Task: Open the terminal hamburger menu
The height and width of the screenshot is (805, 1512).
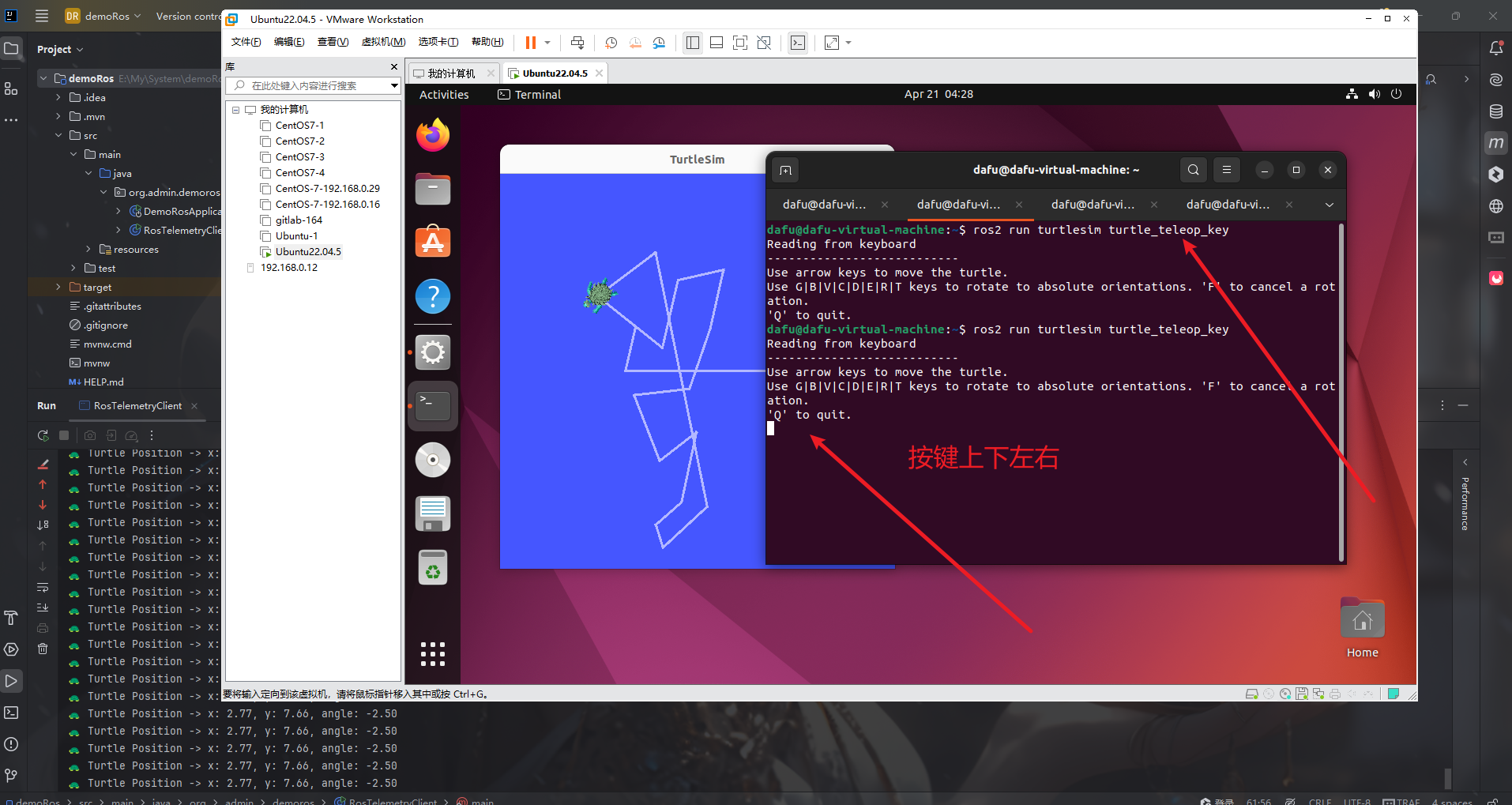Action: [1227, 170]
